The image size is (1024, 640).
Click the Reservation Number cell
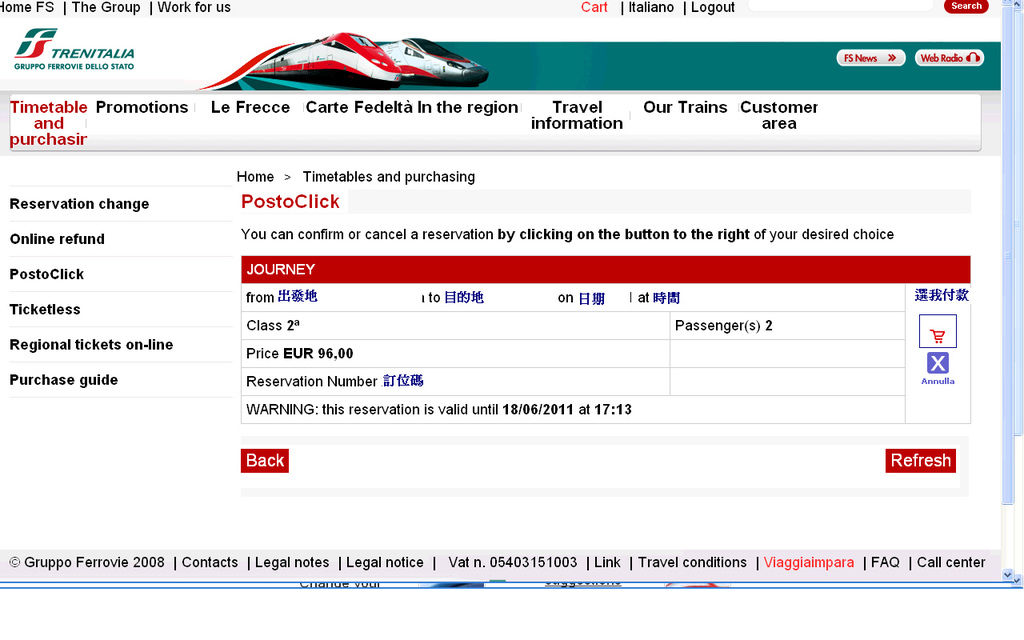(x=455, y=381)
